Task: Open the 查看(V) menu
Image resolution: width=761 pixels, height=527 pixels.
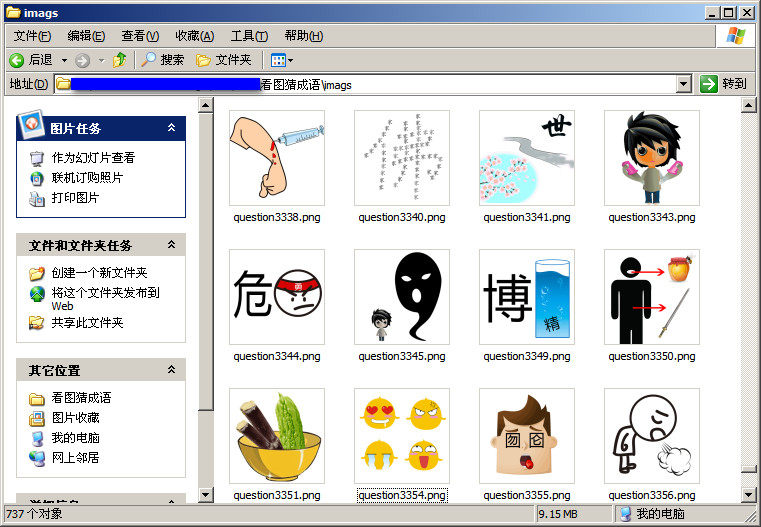Action: tap(140, 36)
